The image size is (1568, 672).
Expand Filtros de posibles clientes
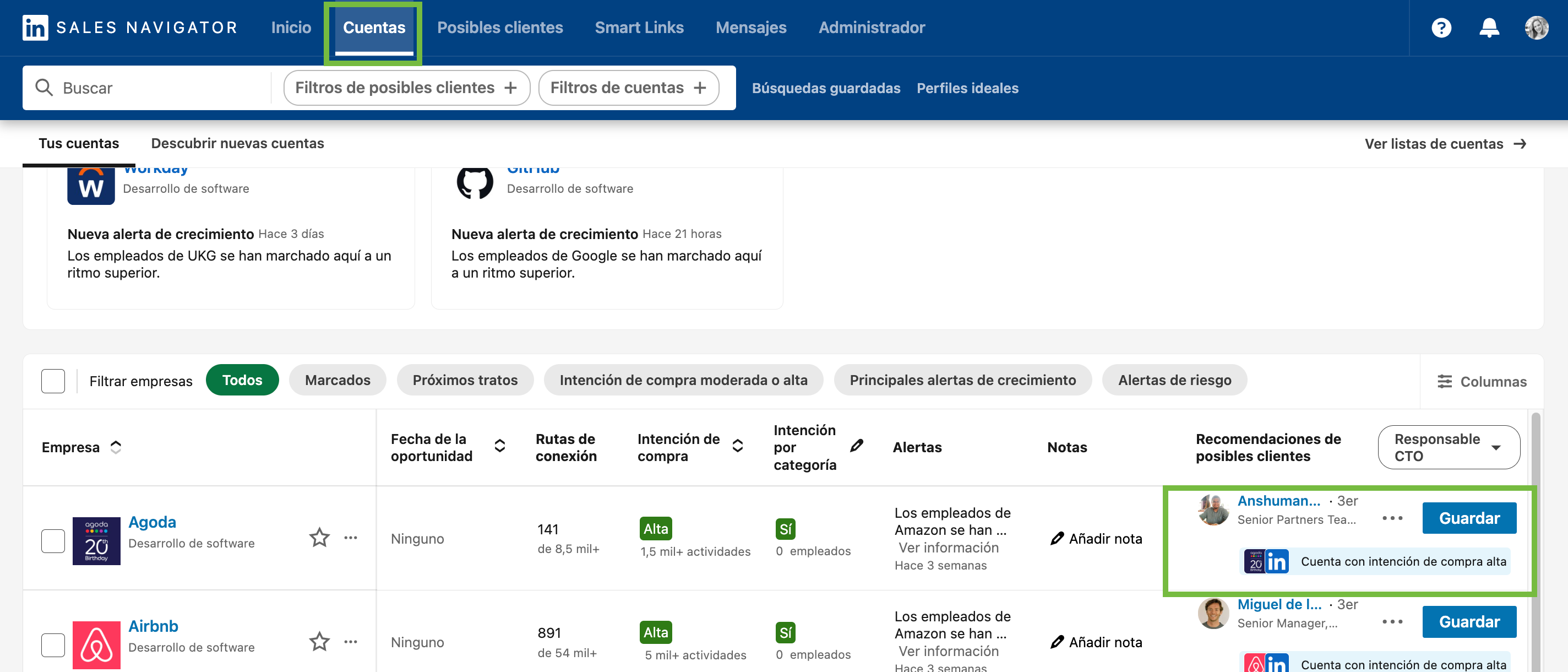pos(407,88)
